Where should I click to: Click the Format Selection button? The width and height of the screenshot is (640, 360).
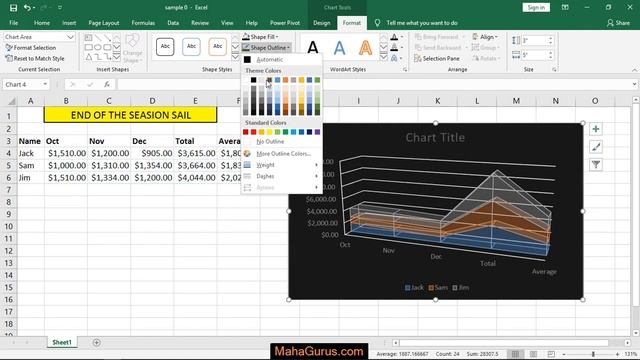(31, 48)
